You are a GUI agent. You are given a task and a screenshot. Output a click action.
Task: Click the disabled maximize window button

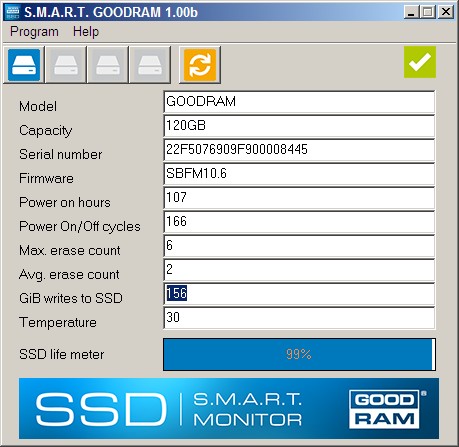click(x=428, y=12)
